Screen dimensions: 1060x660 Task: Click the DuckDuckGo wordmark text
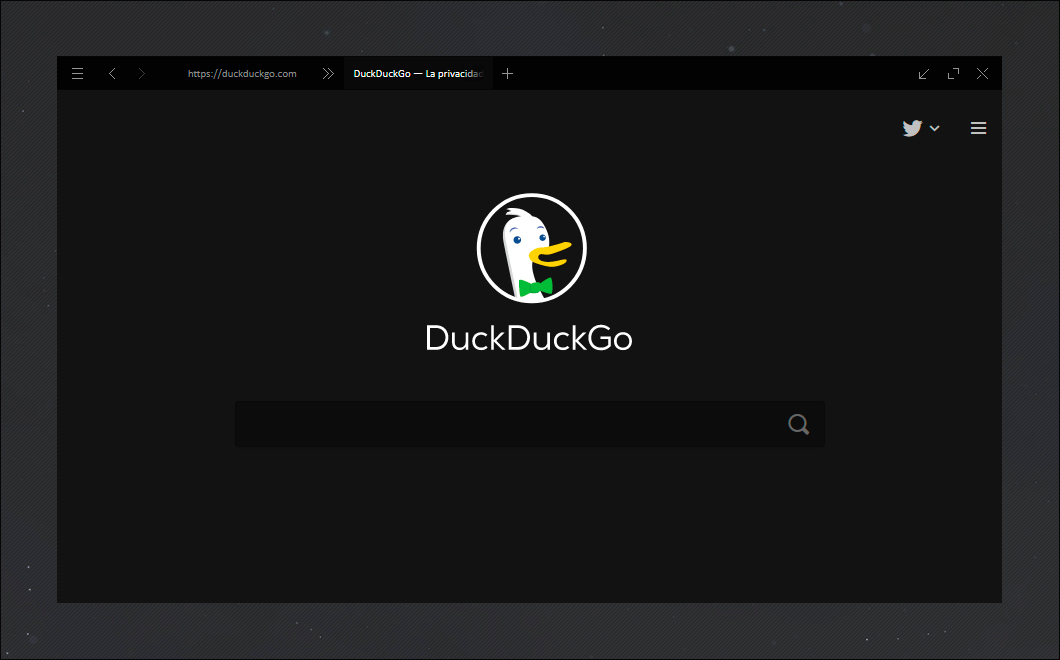point(529,337)
